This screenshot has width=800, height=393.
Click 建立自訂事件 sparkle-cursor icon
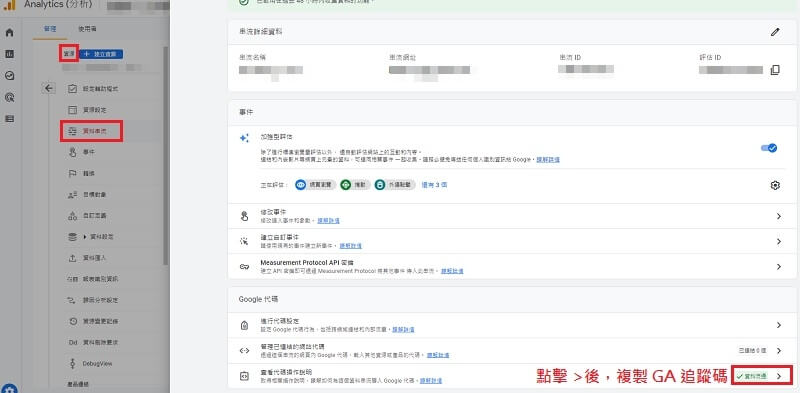click(244, 241)
